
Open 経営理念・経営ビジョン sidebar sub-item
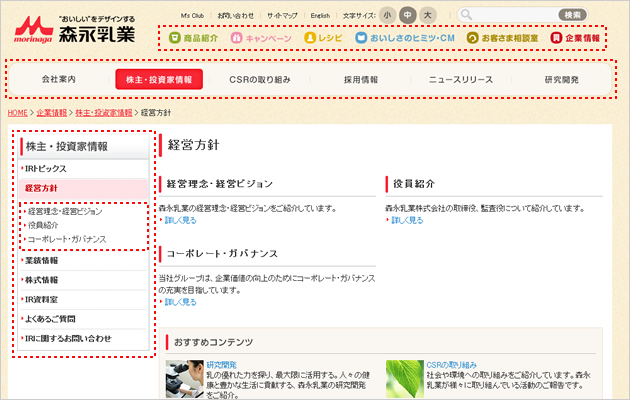(65, 211)
